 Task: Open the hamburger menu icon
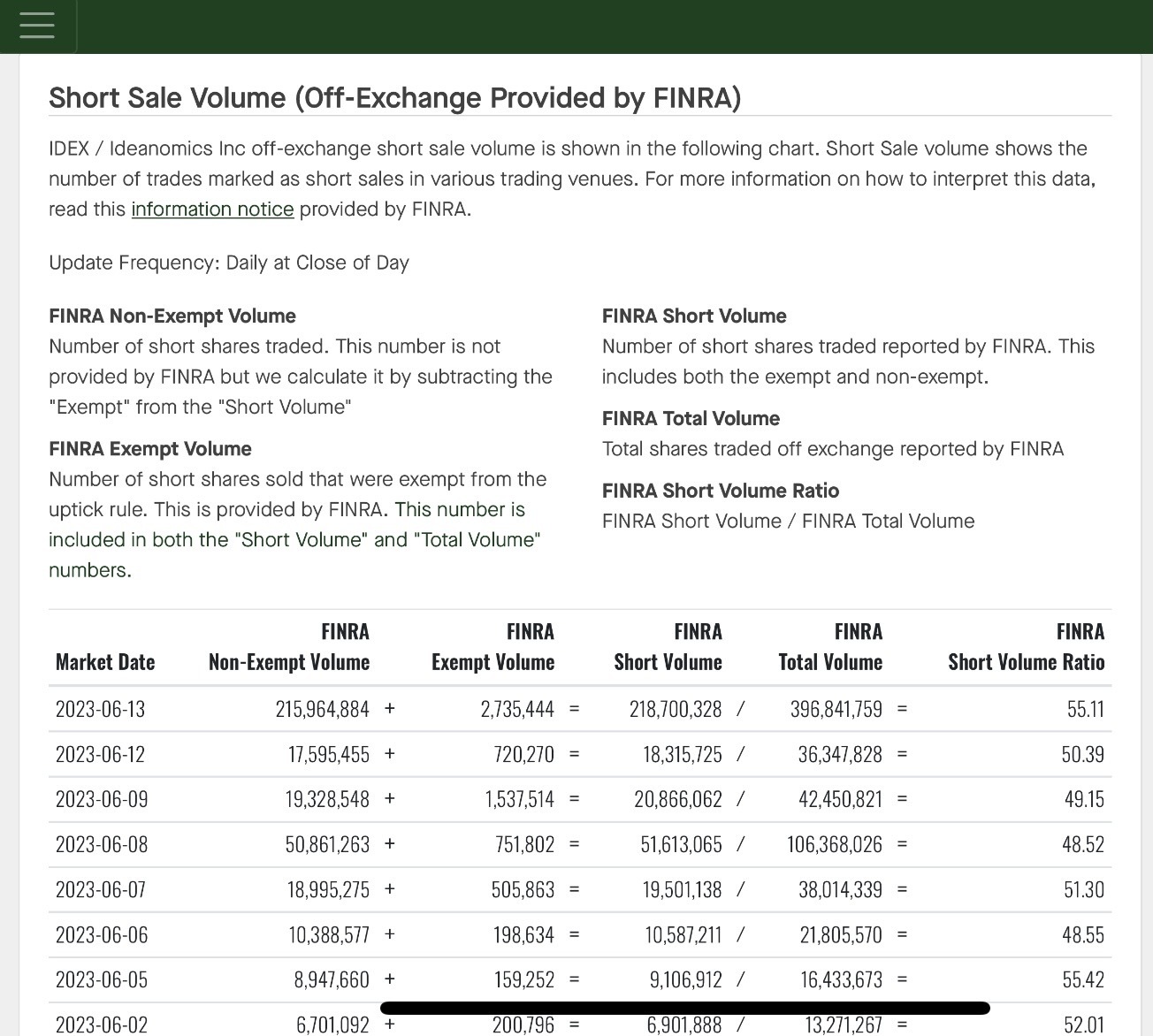pyautogui.click(x=36, y=25)
